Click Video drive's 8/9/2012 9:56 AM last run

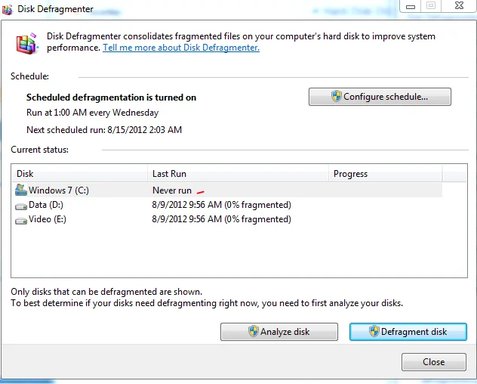[x=221, y=219]
